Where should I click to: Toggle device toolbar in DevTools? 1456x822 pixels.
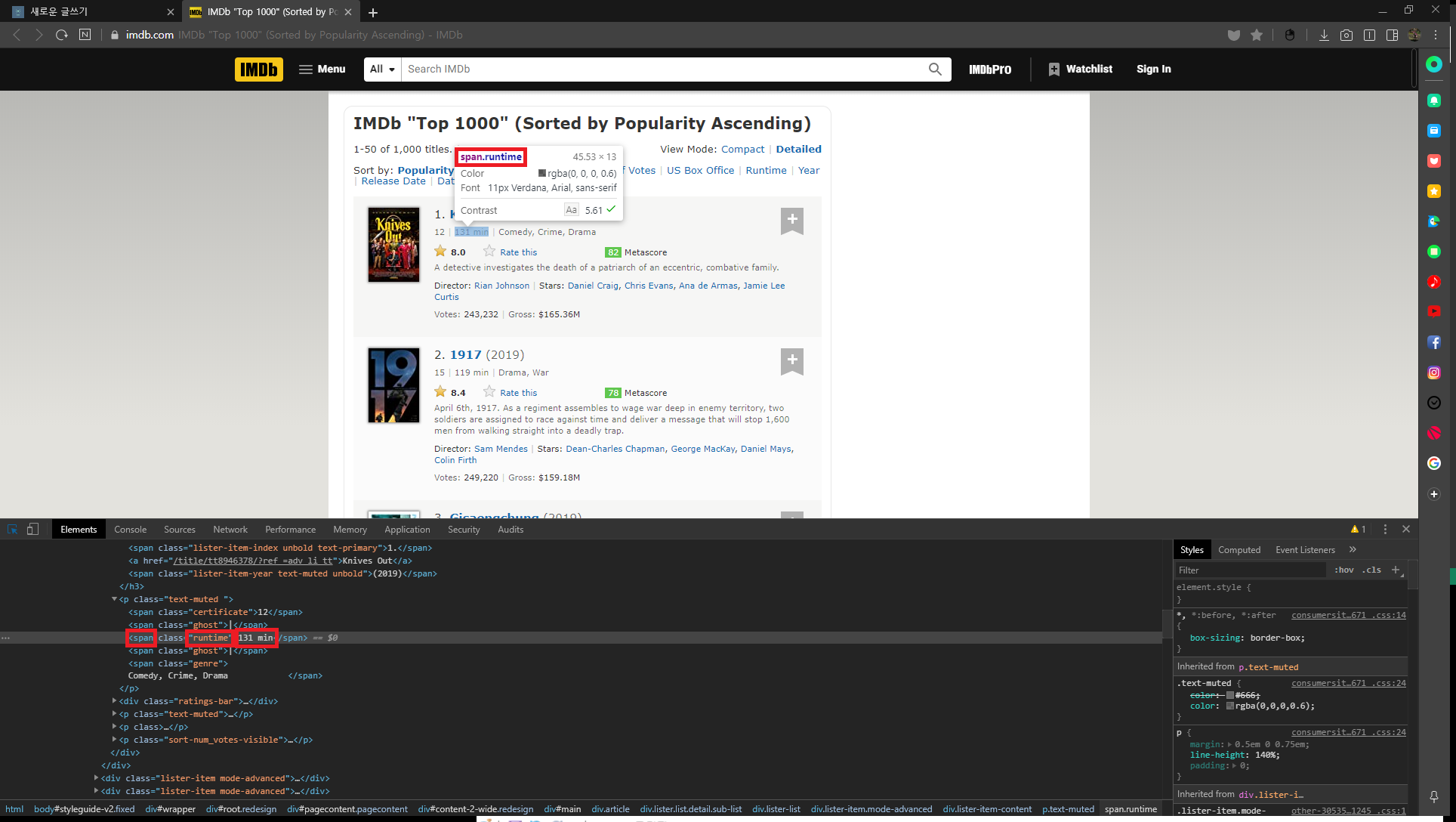[x=32, y=530]
